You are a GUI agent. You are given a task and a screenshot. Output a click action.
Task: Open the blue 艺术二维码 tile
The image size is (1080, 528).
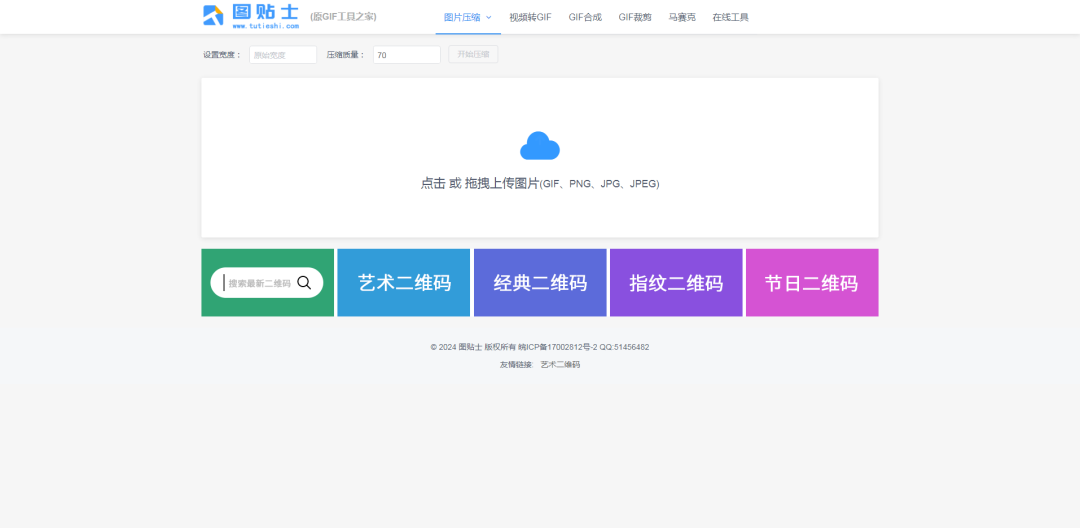coord(404,283)
